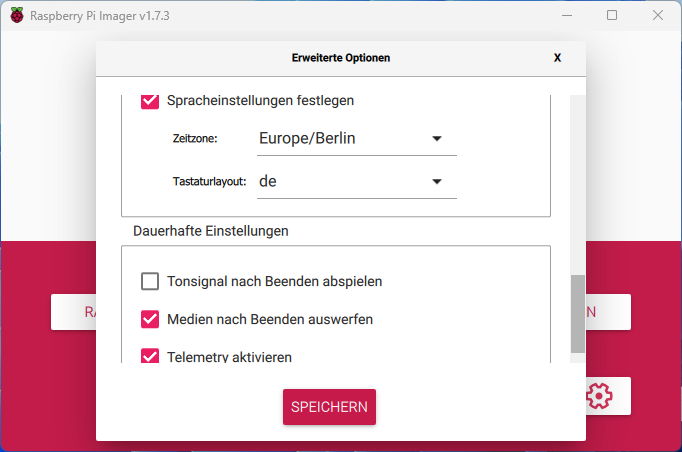The width and height of the screenshot is (682, 452).
Task: Select the Europe/Berlin timezone combo box
Action: (357, 139)
